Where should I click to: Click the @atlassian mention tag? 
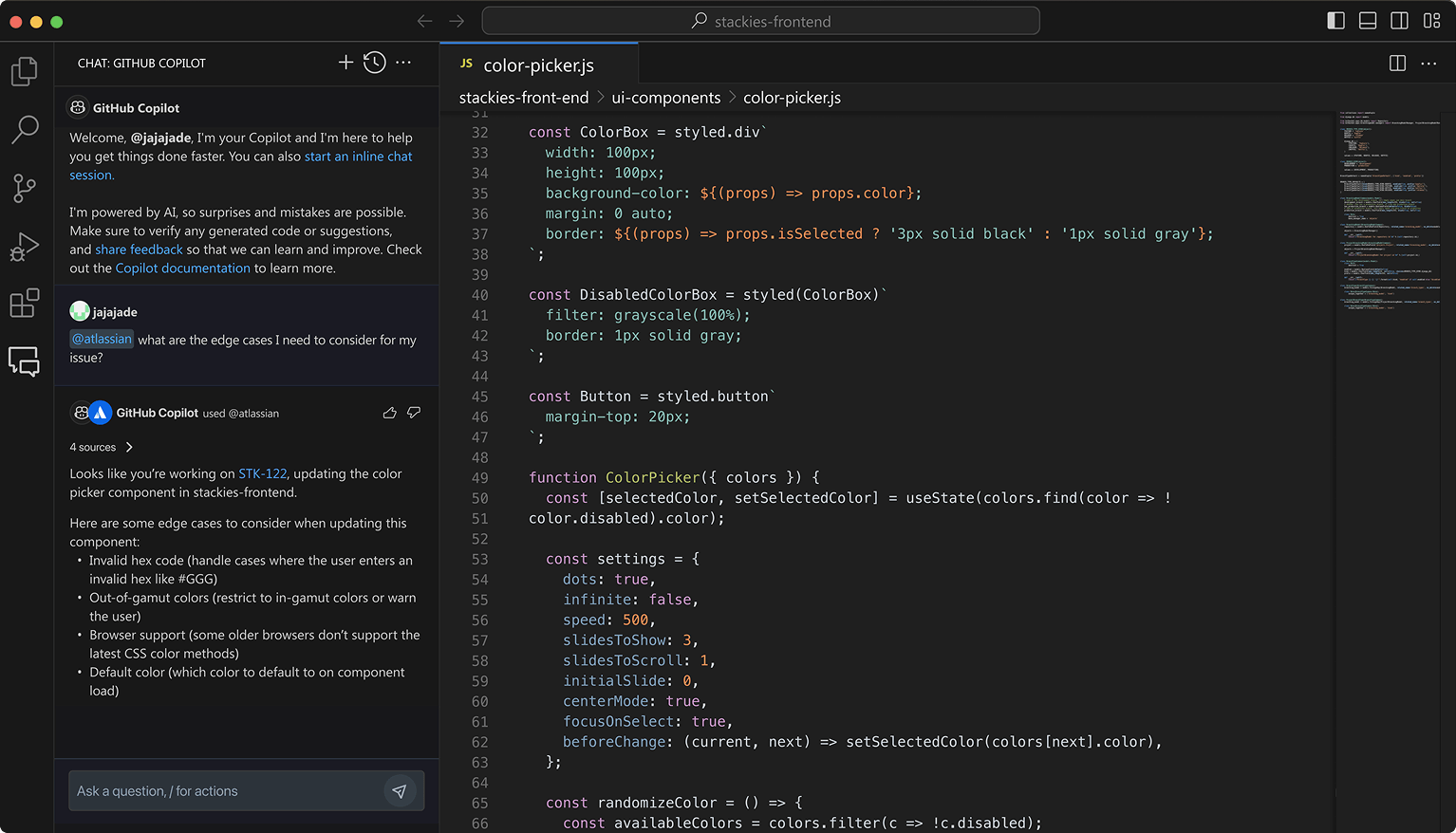click(102, 339)
